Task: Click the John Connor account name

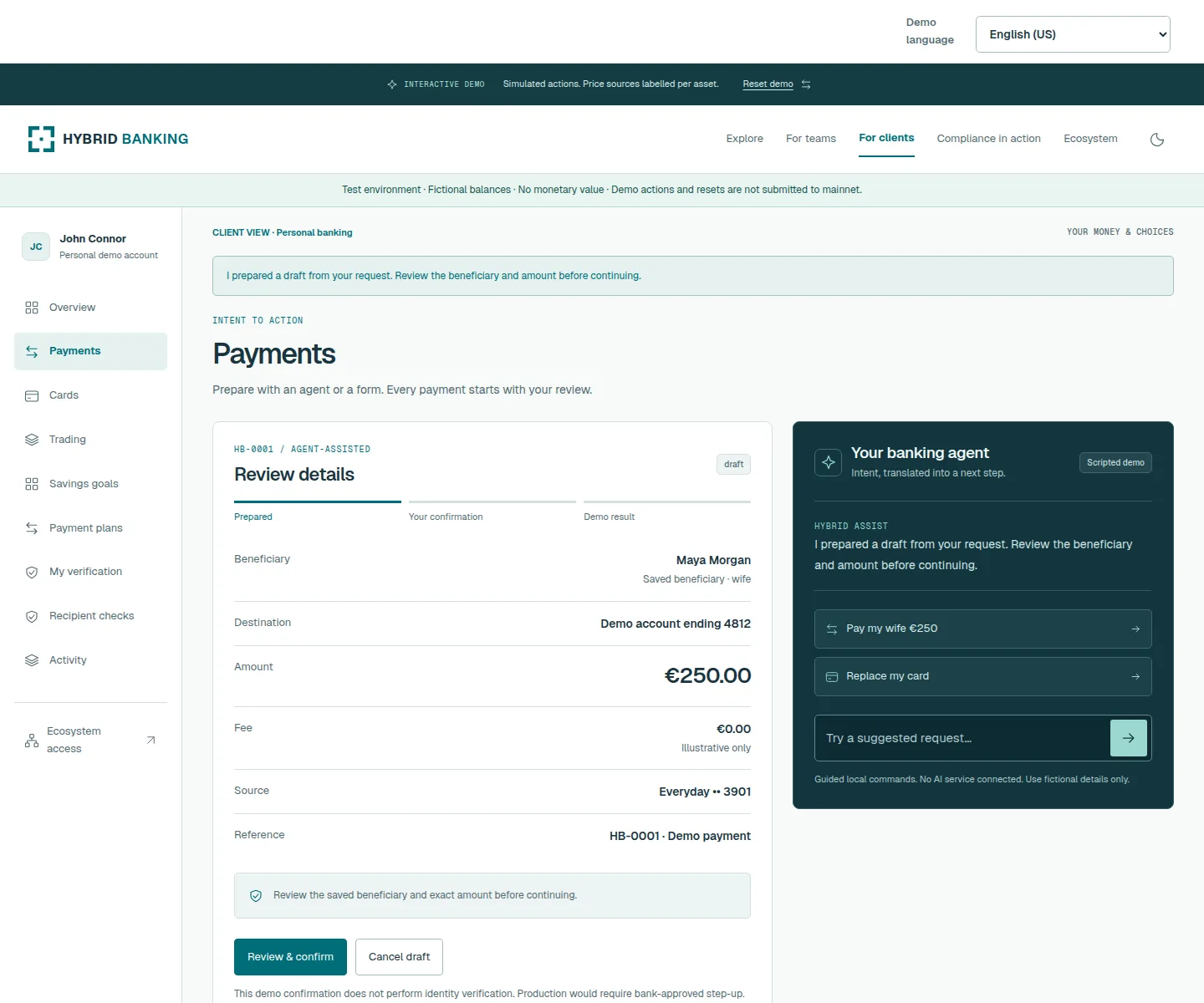Action: [93, 239]
